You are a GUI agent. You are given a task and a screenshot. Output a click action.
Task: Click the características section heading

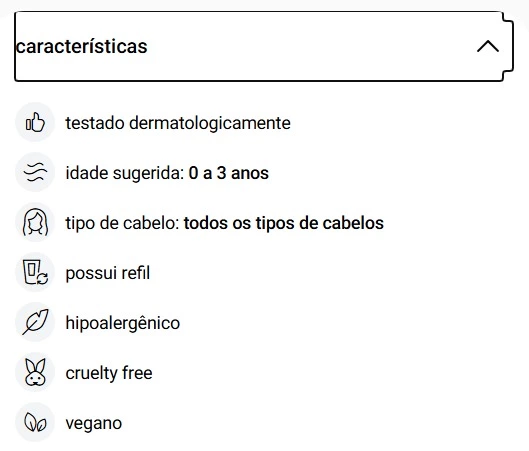(81, 47)
